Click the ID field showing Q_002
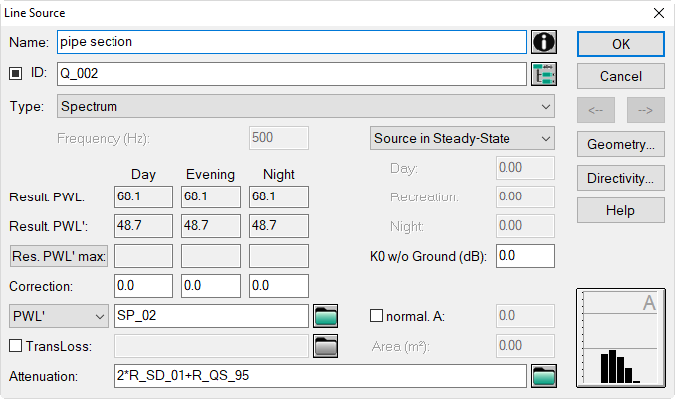Screen dimensions: 675x399 tap(292, 74)
